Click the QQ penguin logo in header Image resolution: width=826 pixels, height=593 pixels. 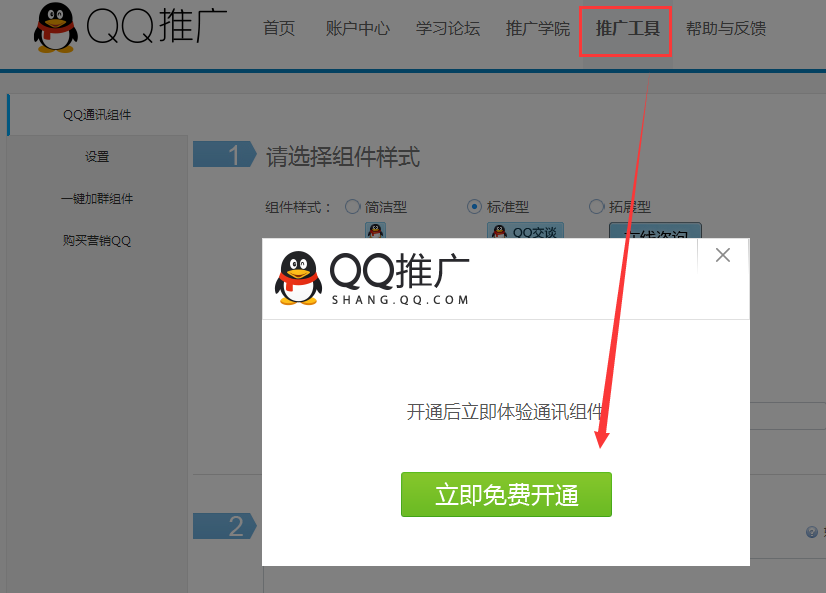point(54,28)
